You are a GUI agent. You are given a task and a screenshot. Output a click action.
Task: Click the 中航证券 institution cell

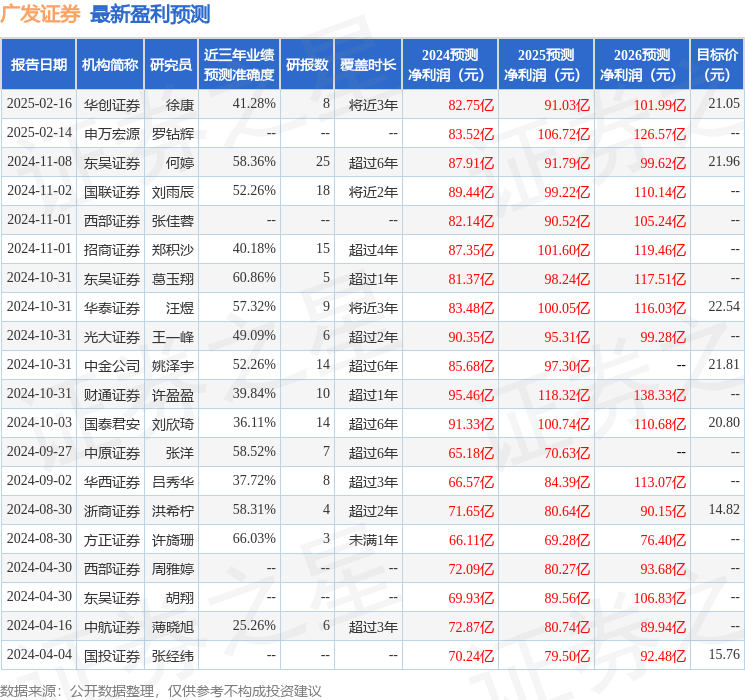112,626
